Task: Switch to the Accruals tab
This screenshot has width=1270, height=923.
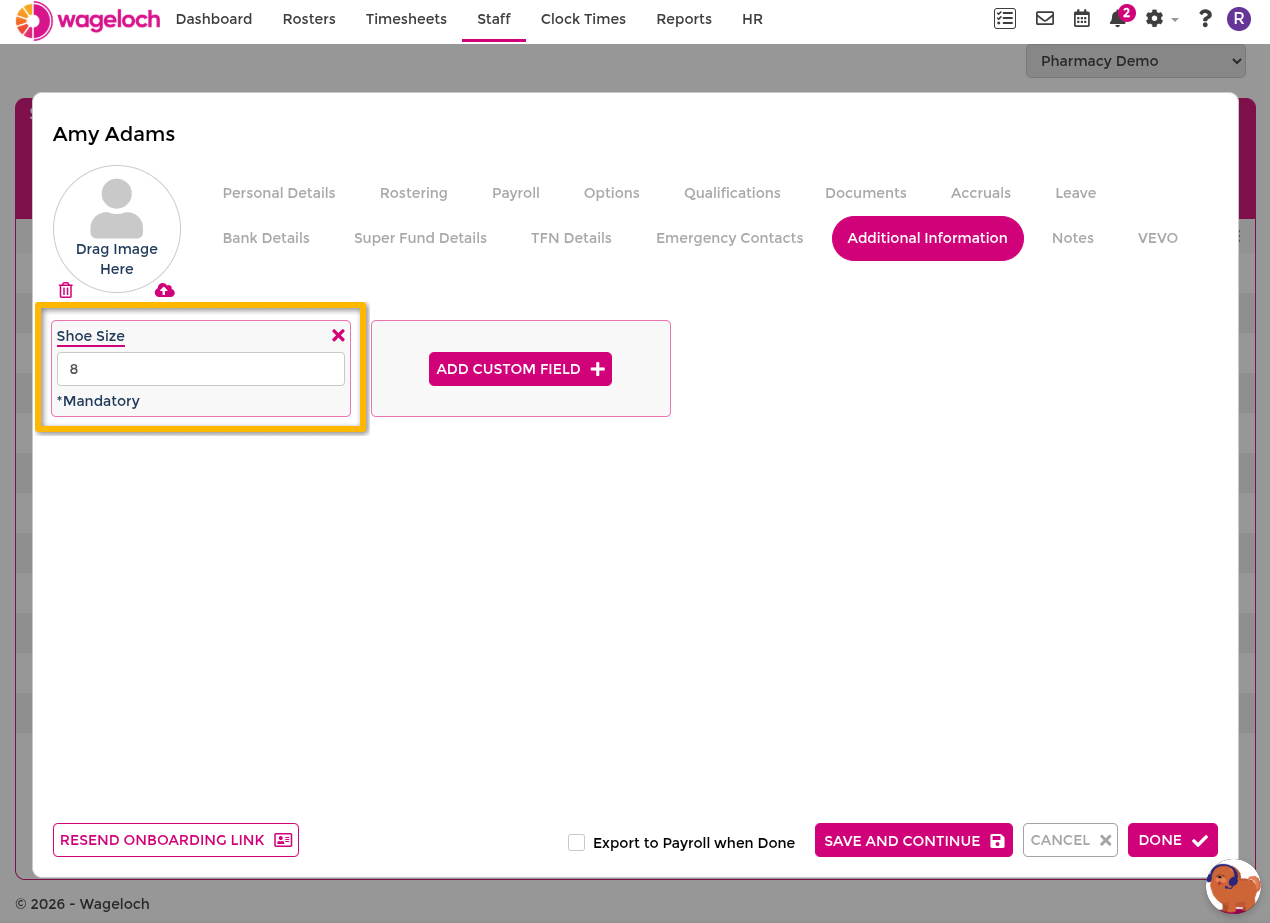Action: point(981,193)
